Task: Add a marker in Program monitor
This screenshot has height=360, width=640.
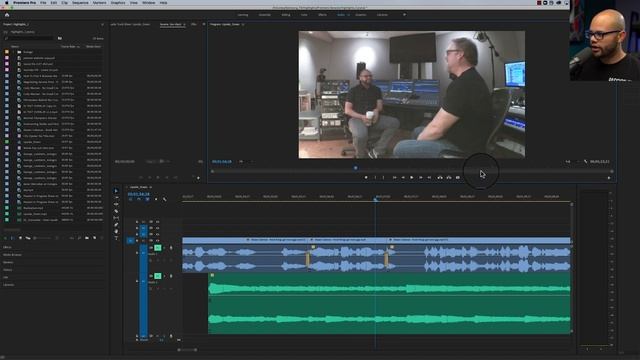Action: tap(366, 178)
